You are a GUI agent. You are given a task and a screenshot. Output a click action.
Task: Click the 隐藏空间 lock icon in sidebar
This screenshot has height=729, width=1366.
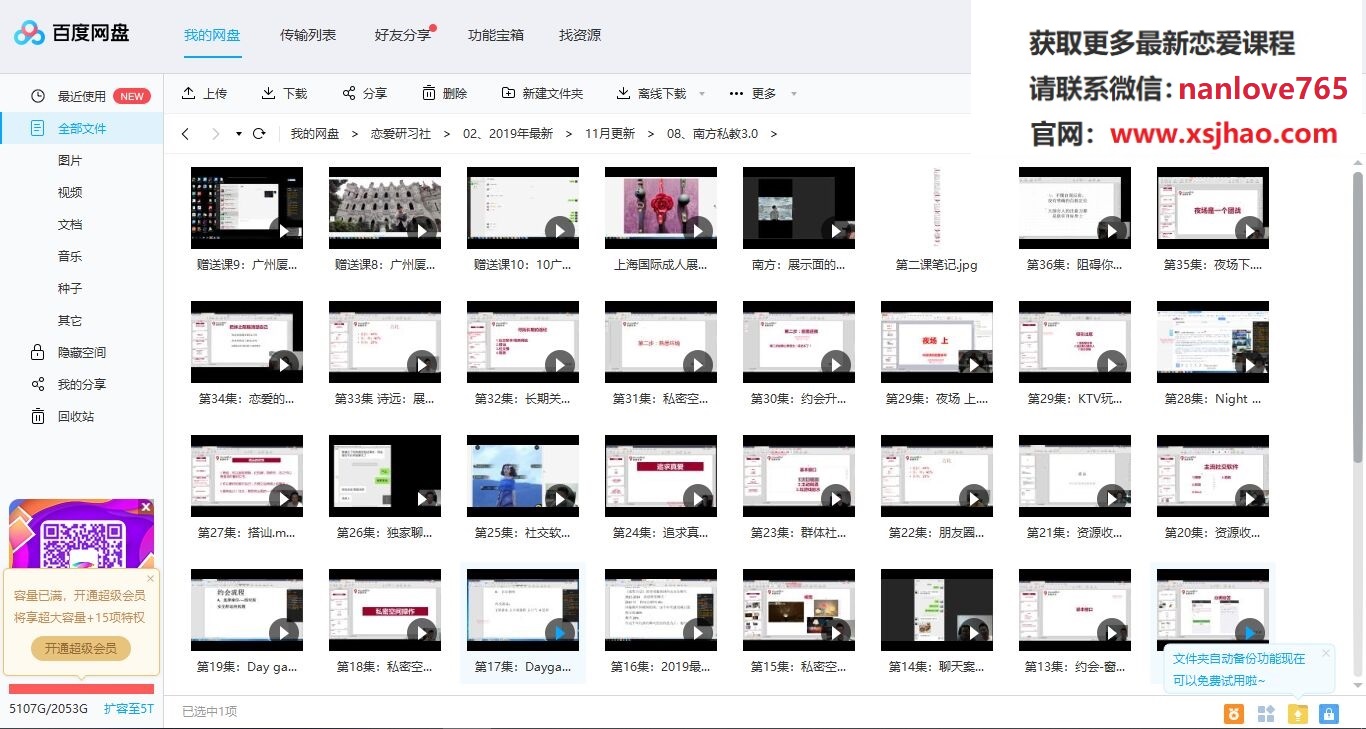(x=38, y=352)
